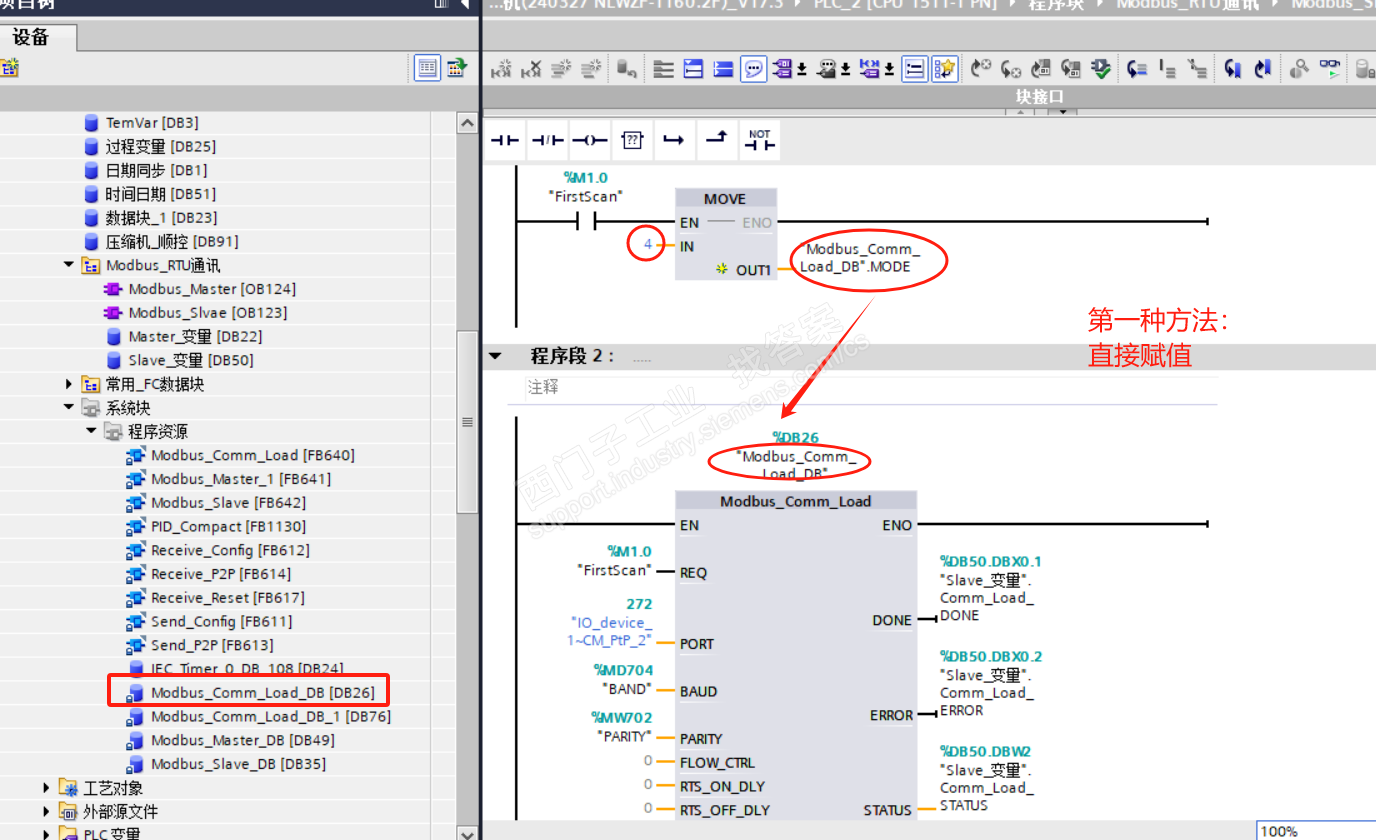Click the PID_Compact [FB1130] block icon
Screen dimensions: 1376x840
tap(136, 527)
